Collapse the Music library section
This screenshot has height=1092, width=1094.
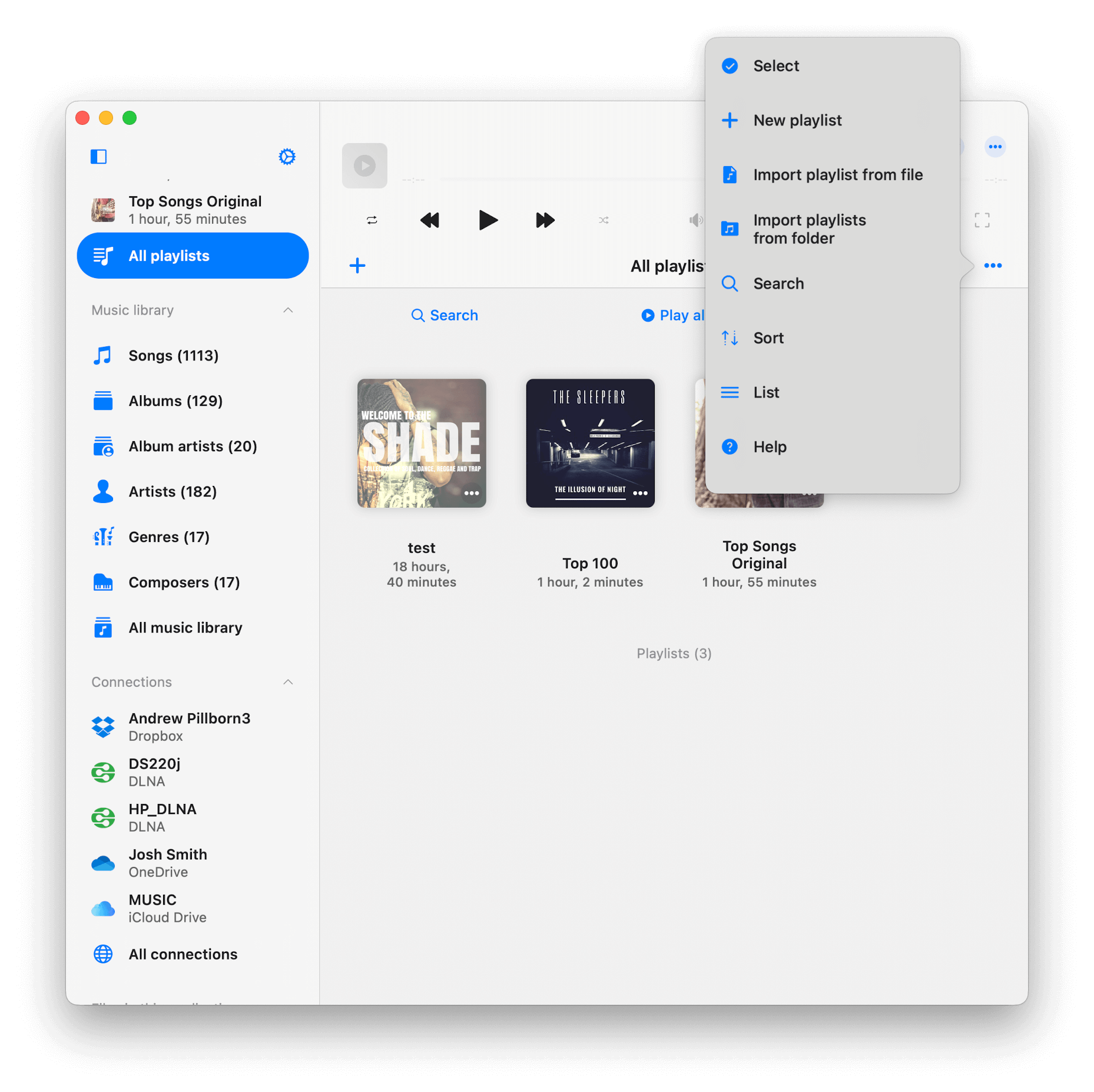coord(288,310)
